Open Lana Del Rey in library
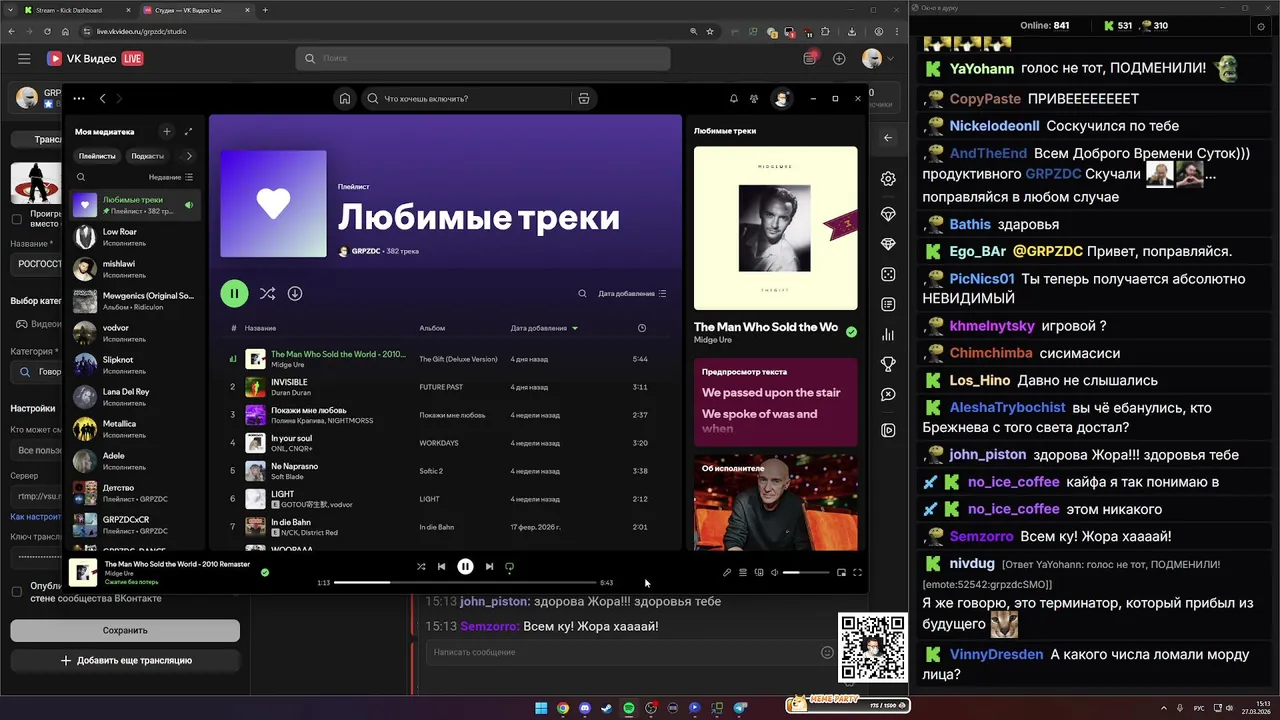The height and width of the screenshot is (720, 1280). [136, 397]
